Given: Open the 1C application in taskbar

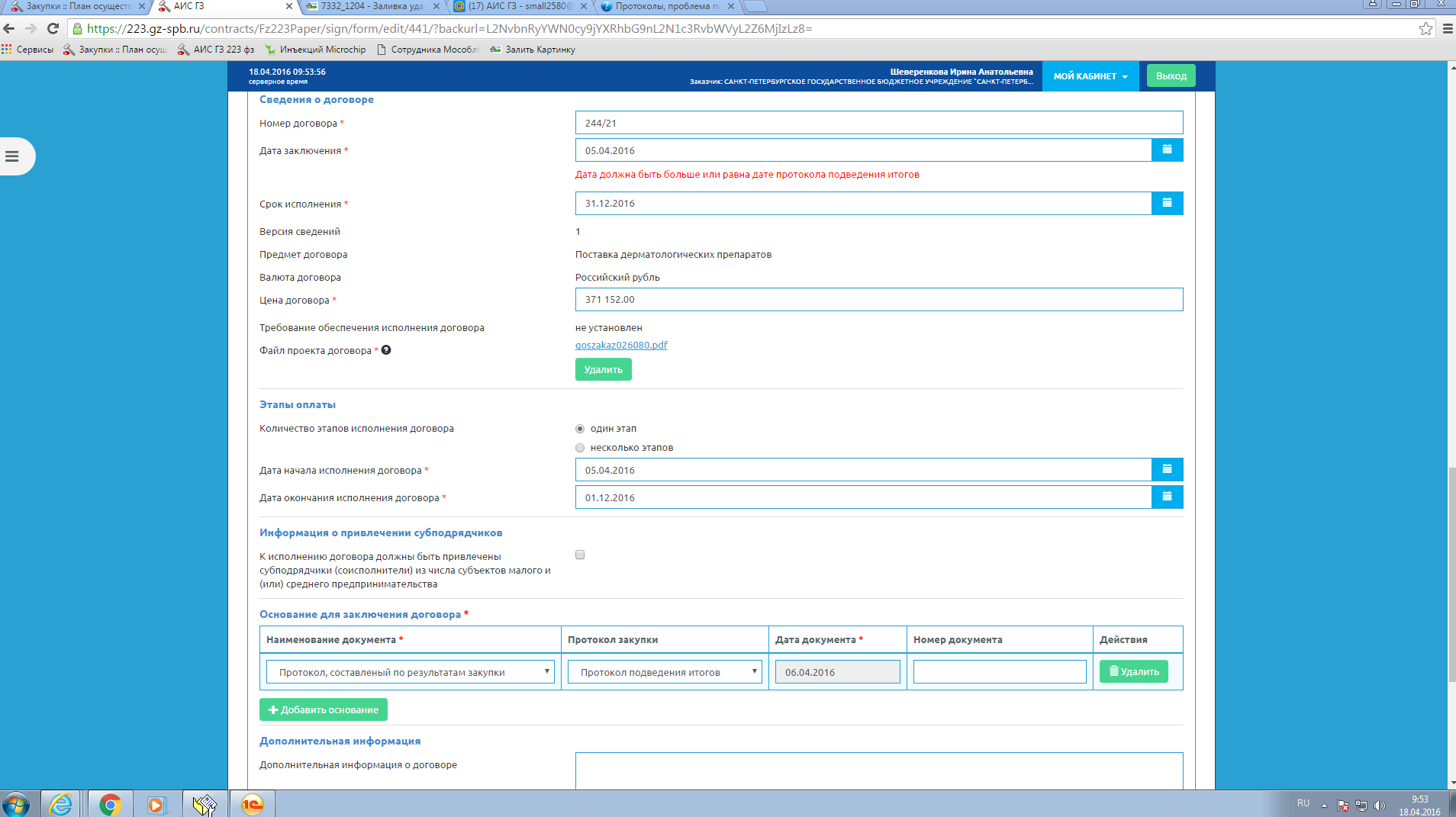Looking at the screenshot, I should click(x=252, y=804).
